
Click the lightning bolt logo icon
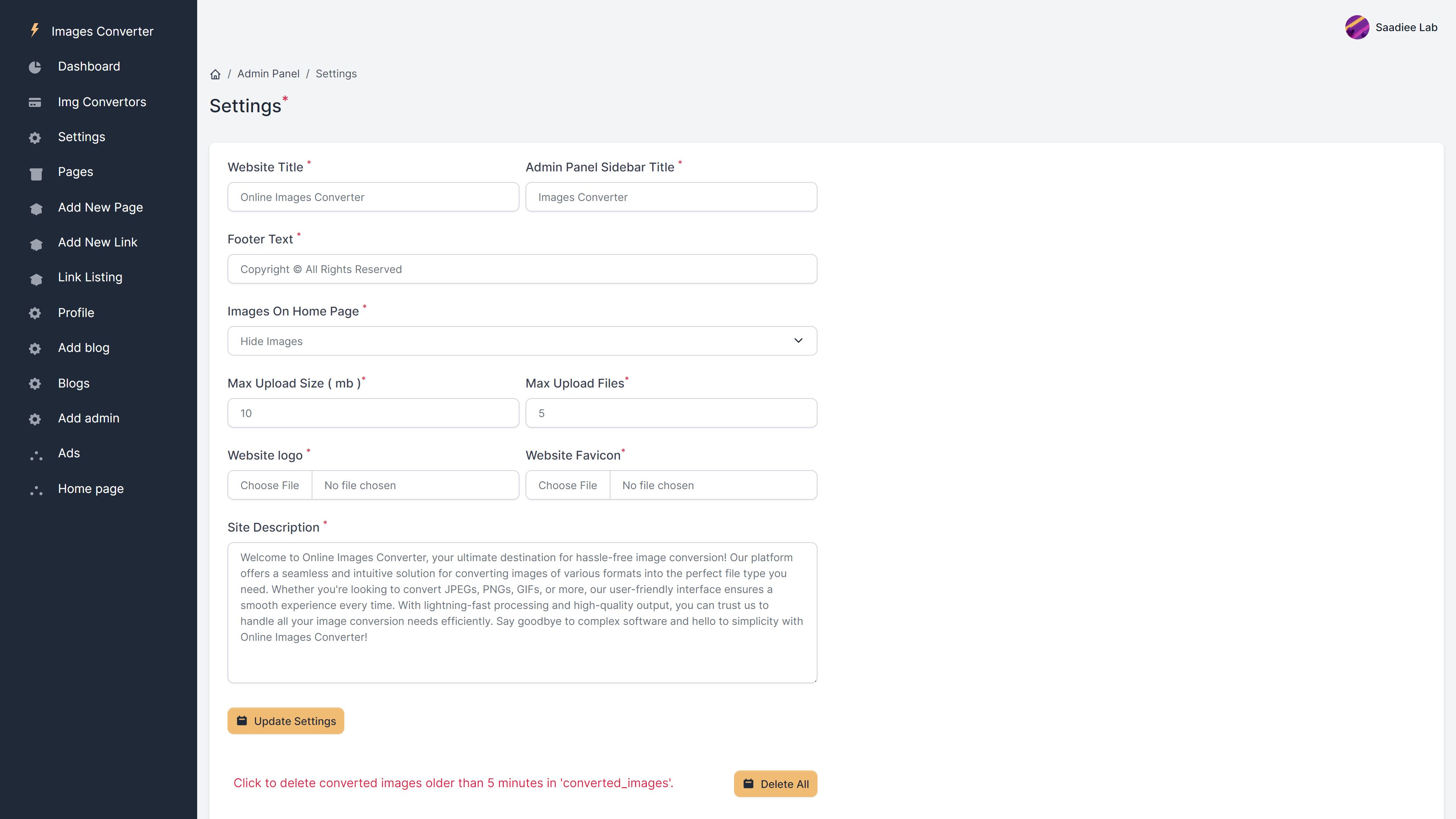point(35,30)
